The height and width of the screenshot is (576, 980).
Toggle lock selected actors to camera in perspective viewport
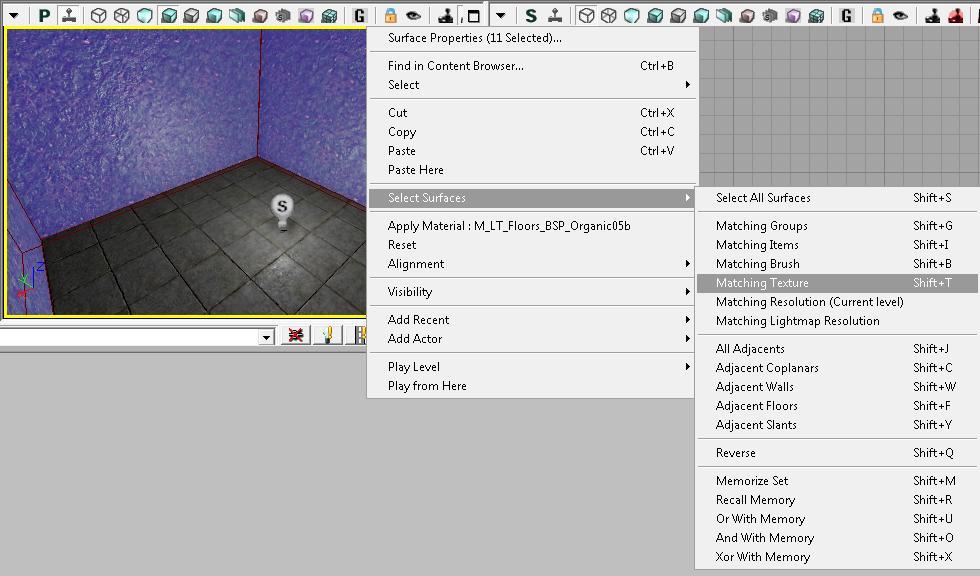391,16
